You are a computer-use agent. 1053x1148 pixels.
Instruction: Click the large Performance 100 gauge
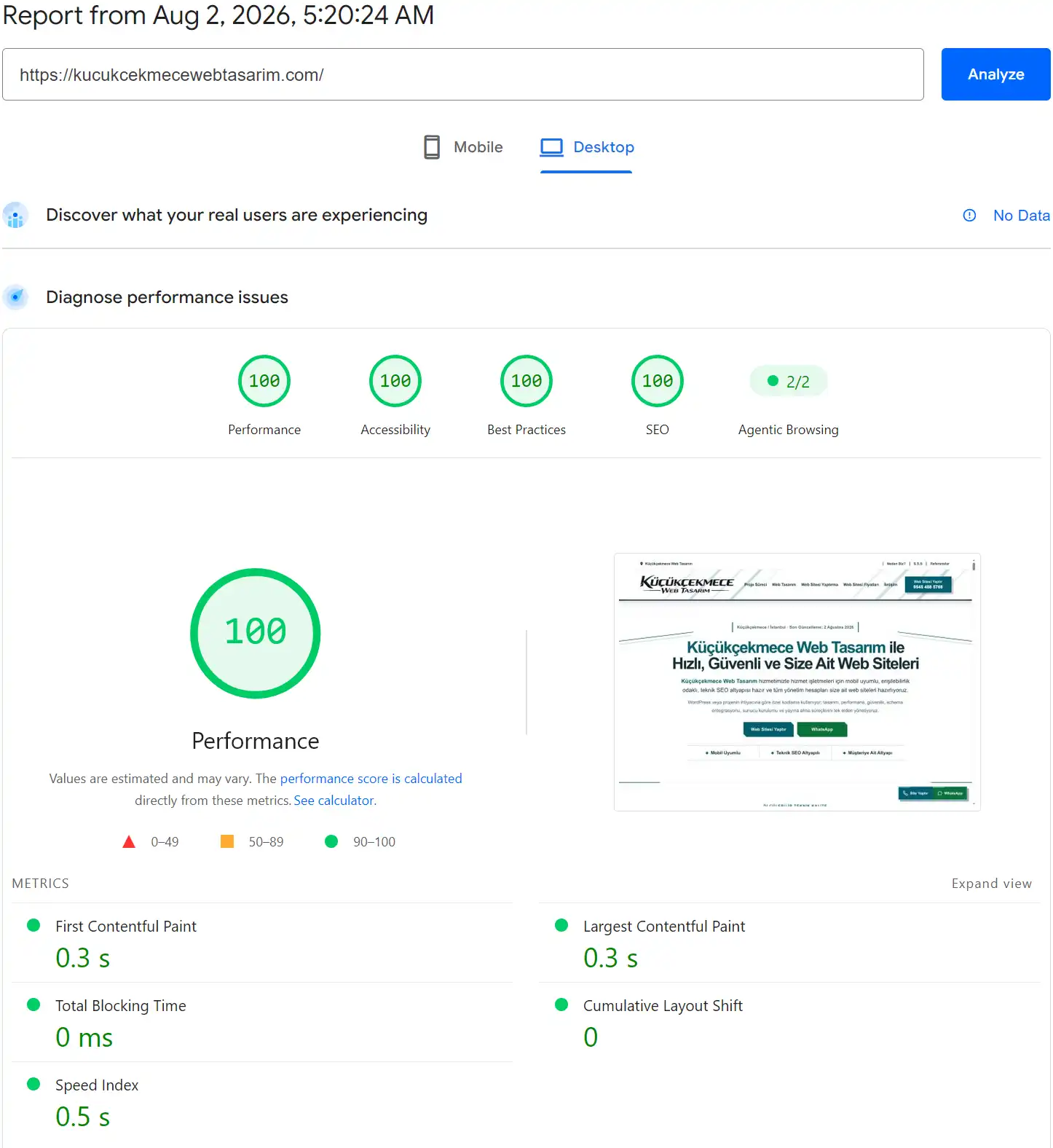click(x=256, y=633)
